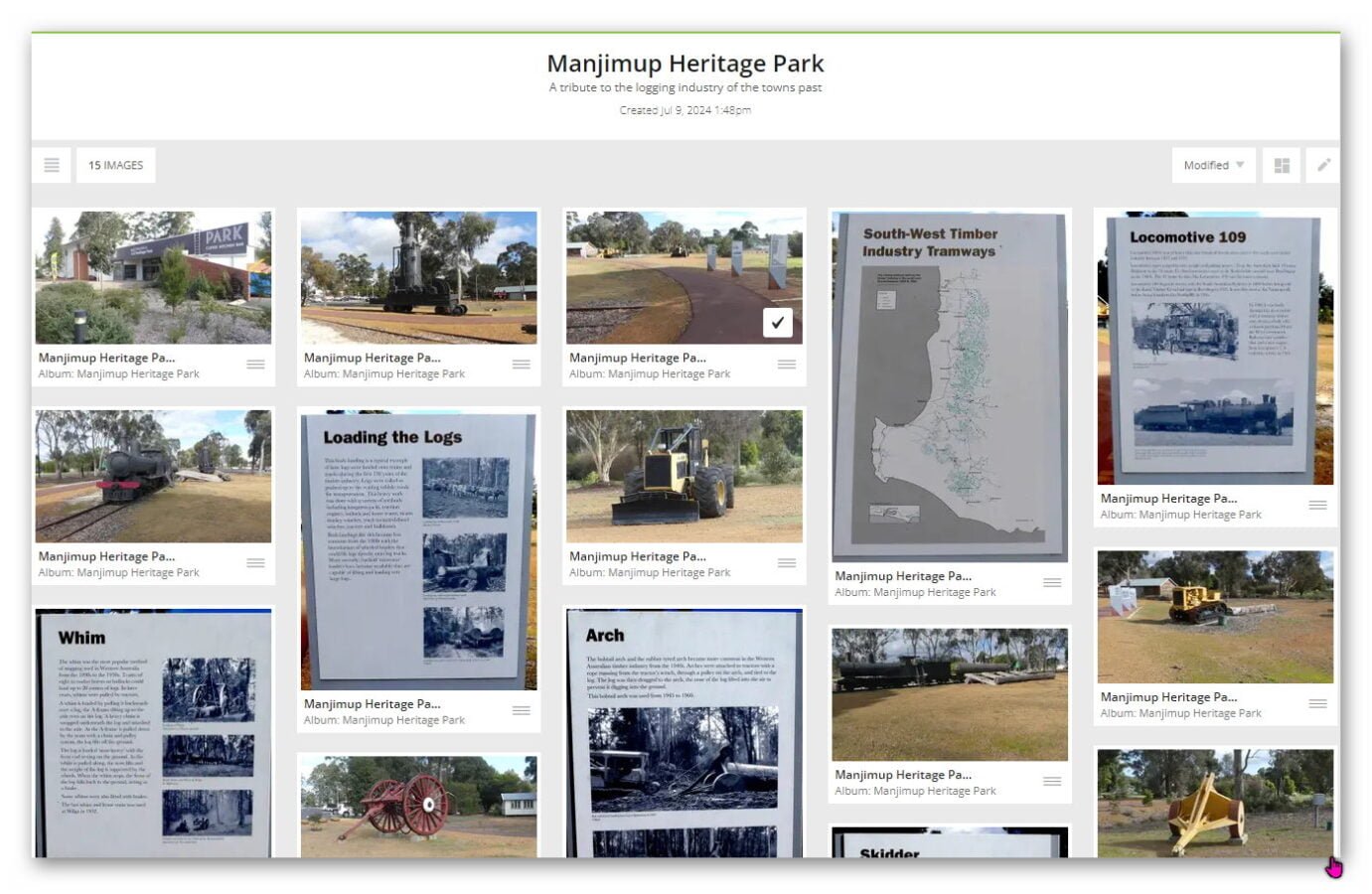Viewport: 1372px width, 894px height.
Task: Select the red wagon wheel whim photo
Action: pos(418,805)
